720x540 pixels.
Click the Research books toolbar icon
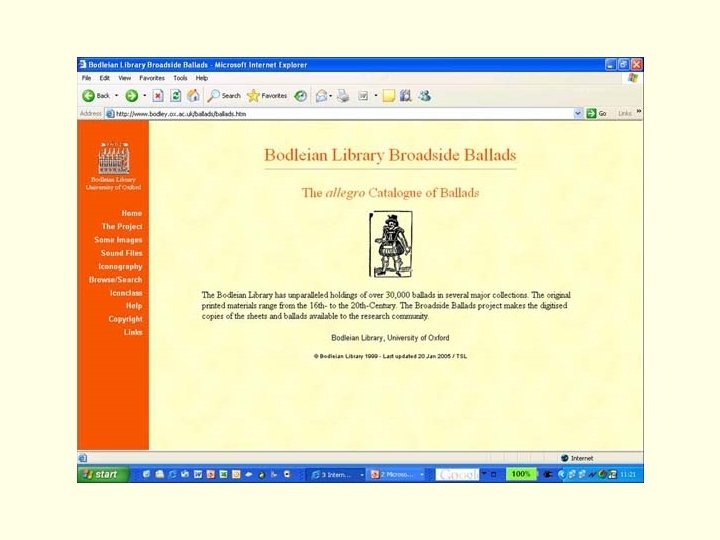(x=405, y=96)
